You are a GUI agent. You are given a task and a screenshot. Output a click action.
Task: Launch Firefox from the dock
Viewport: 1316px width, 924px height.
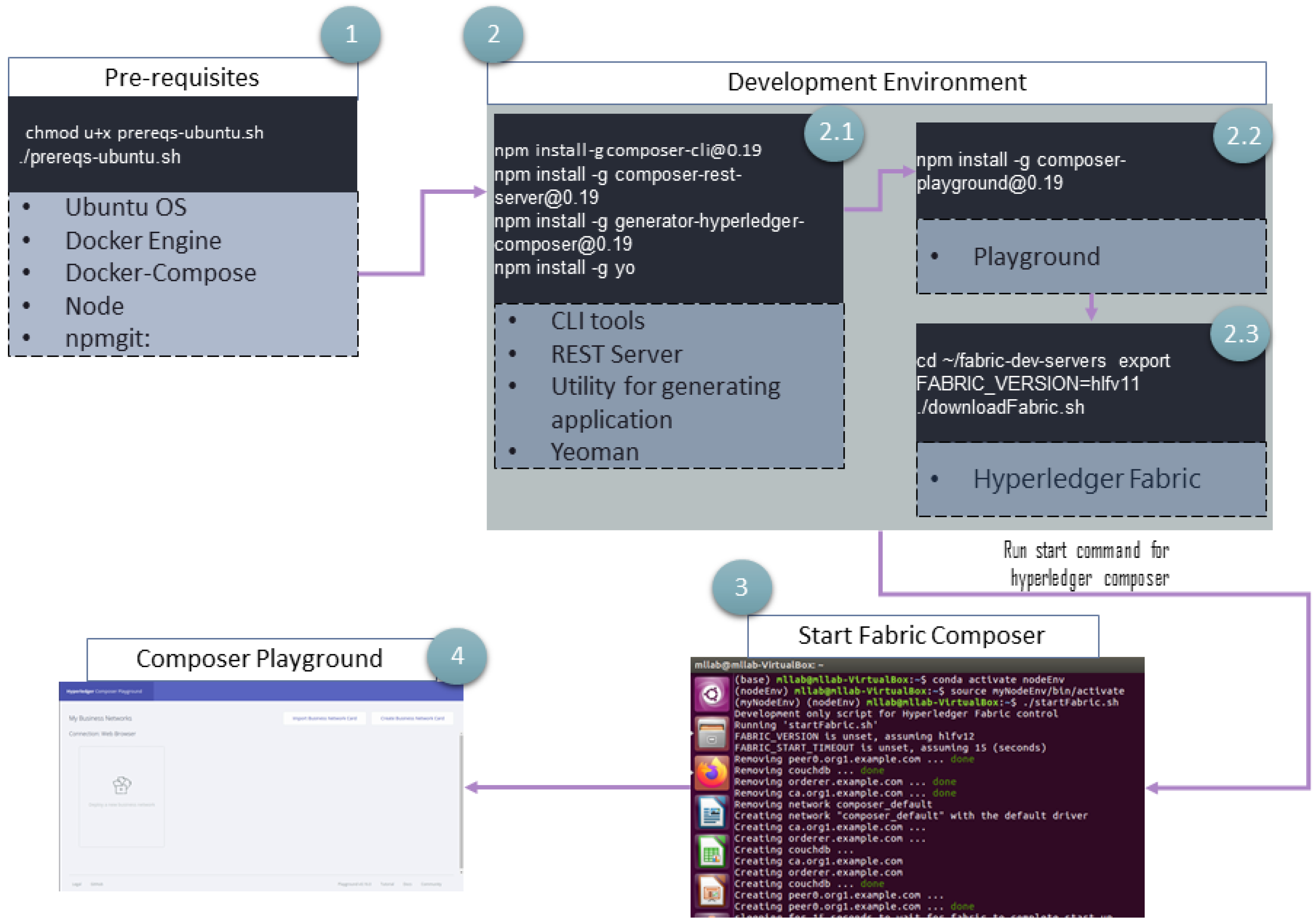coord(711,772)
